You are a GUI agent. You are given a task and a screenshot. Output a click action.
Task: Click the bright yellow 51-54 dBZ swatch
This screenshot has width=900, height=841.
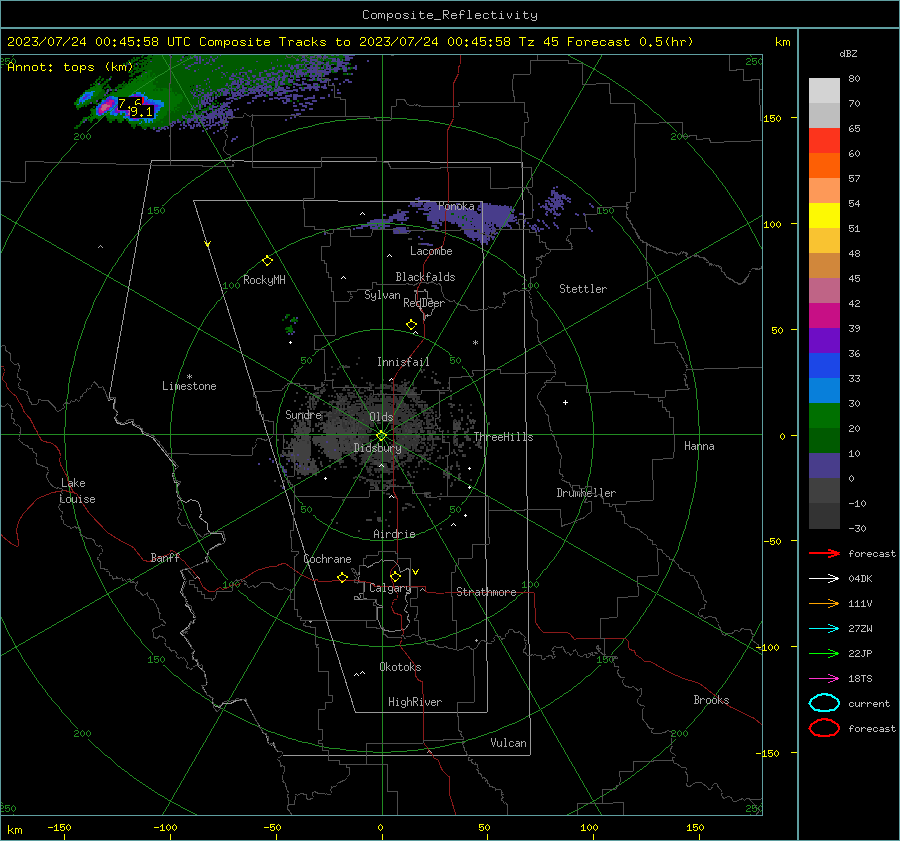[x=824, y=216]
